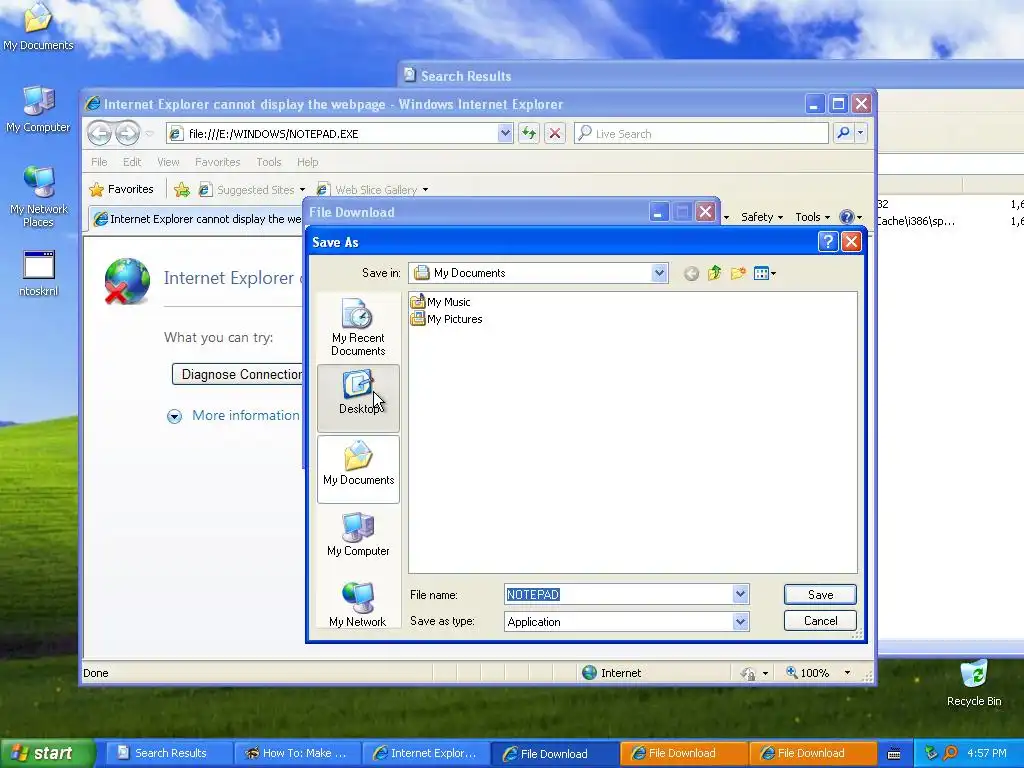Image resolution: width=1024 pixels, height=768 pixels.
Task: Expand the address bar history dropdown
Action: (x=505, y=133)
